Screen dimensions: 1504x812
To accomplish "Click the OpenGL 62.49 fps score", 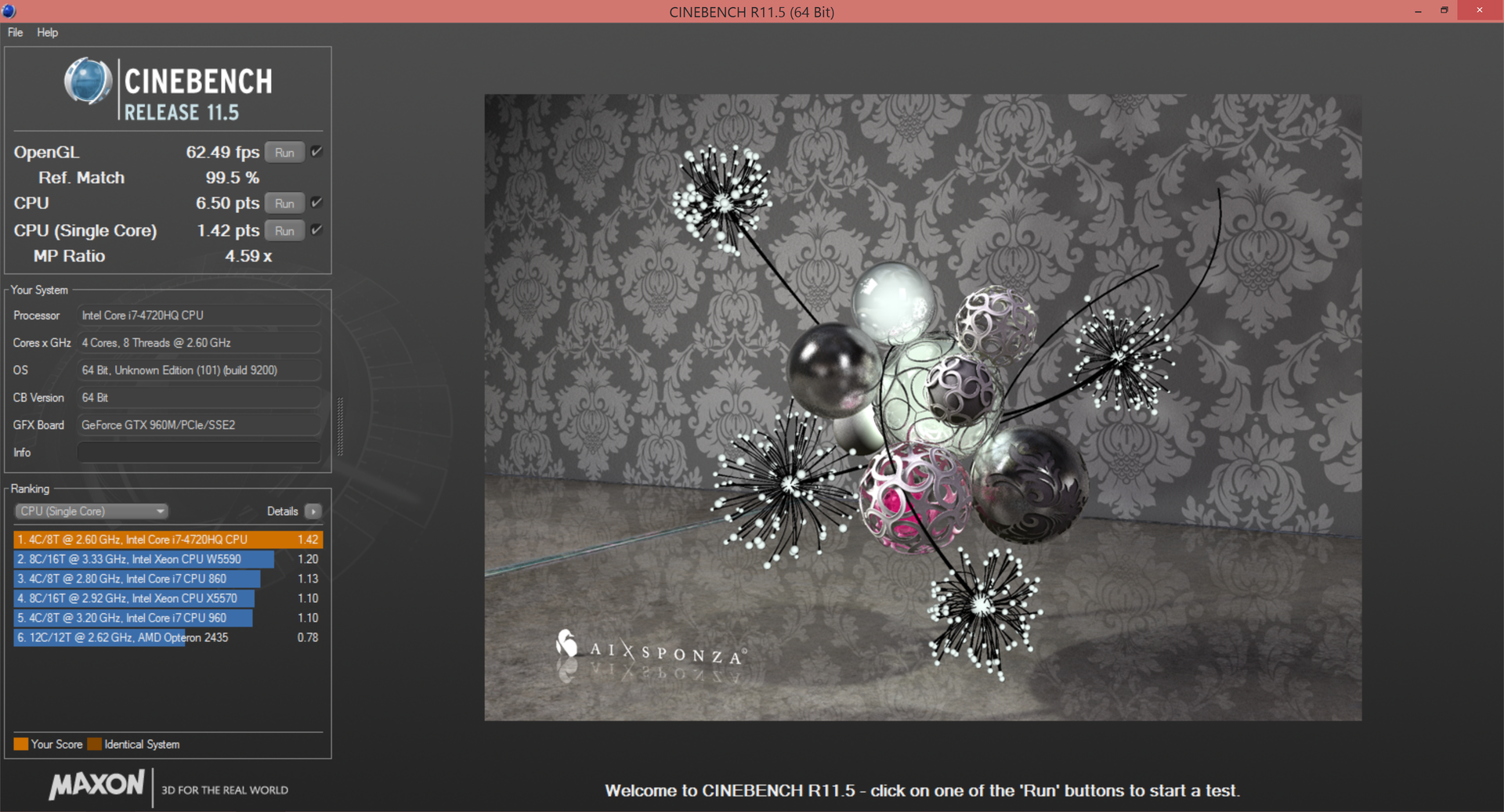I will (x=222, y=153).
